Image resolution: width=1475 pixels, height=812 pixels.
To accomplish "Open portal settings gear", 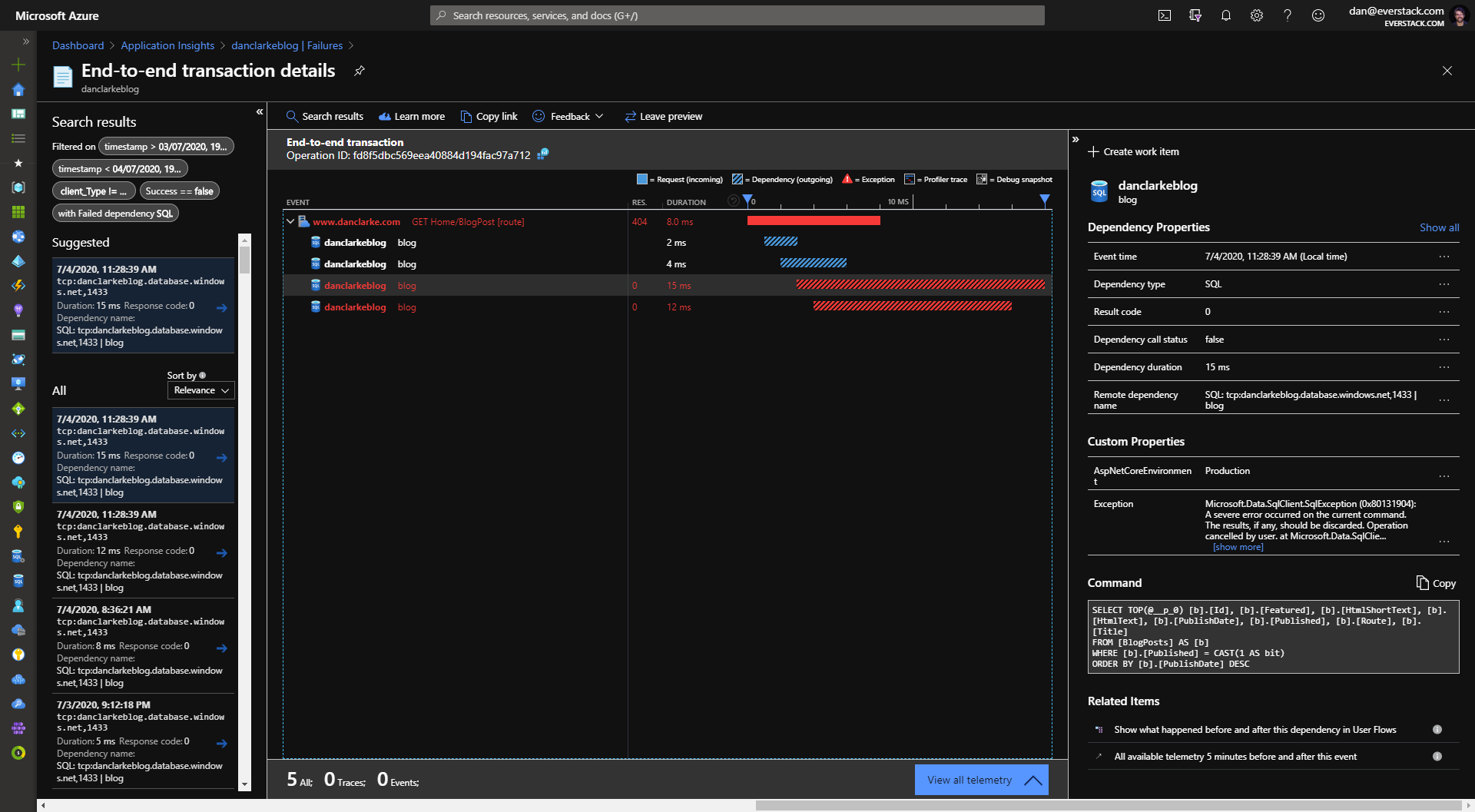I will coord(1257,15).
